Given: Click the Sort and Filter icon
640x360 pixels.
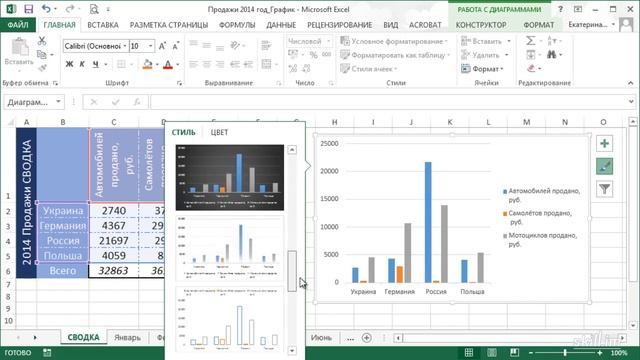Looking at the screenshot, I should click(x=551, y=41).
